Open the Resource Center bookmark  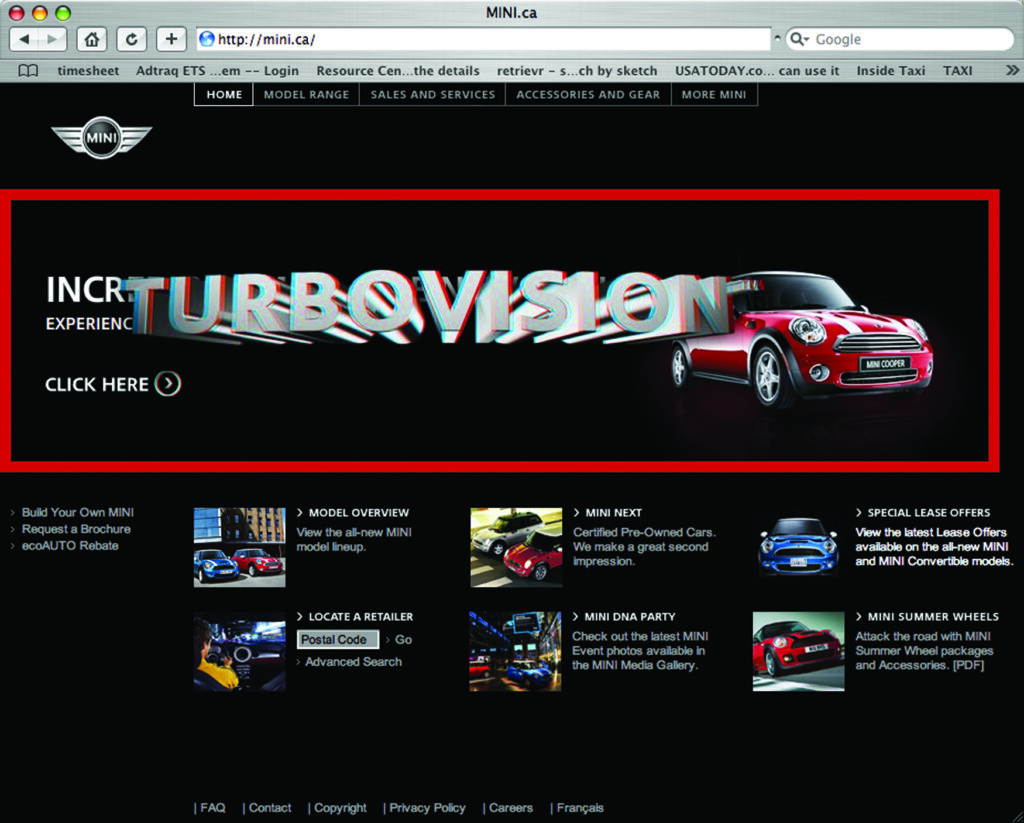click(x=398, y=71)
